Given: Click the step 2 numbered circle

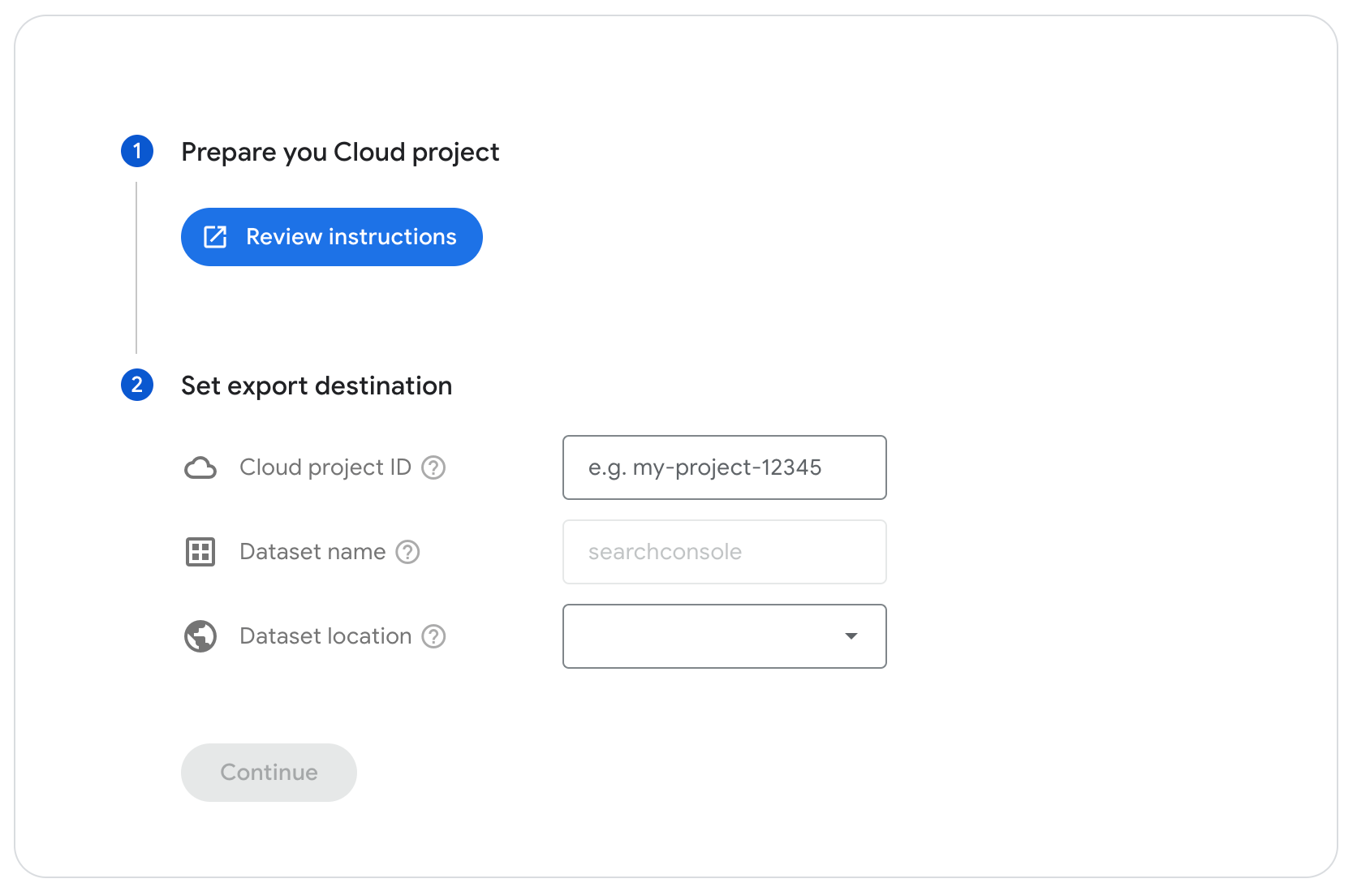Looking at the screenshot, I should pos(136,385).
